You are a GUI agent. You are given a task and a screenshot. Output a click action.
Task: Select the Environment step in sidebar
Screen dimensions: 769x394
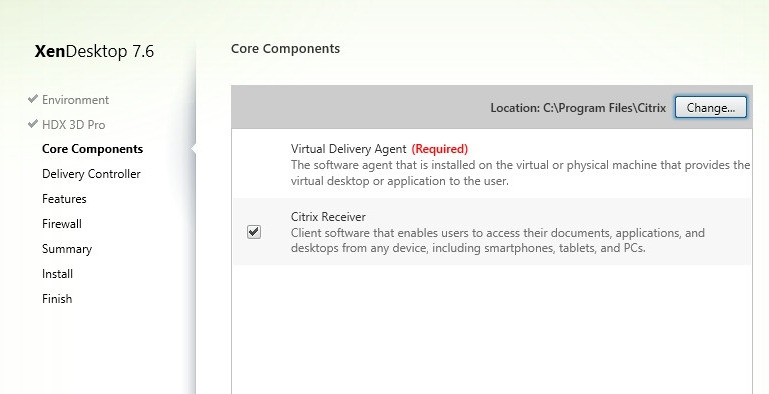tap(76, 100)
